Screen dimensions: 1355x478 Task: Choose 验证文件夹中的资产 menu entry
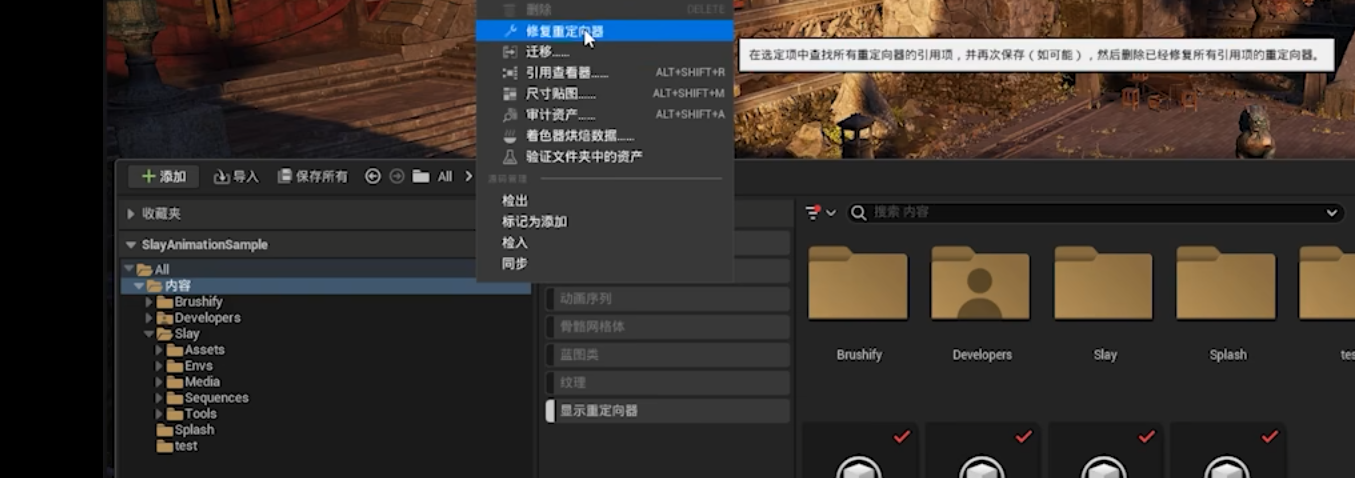point(604,157)
